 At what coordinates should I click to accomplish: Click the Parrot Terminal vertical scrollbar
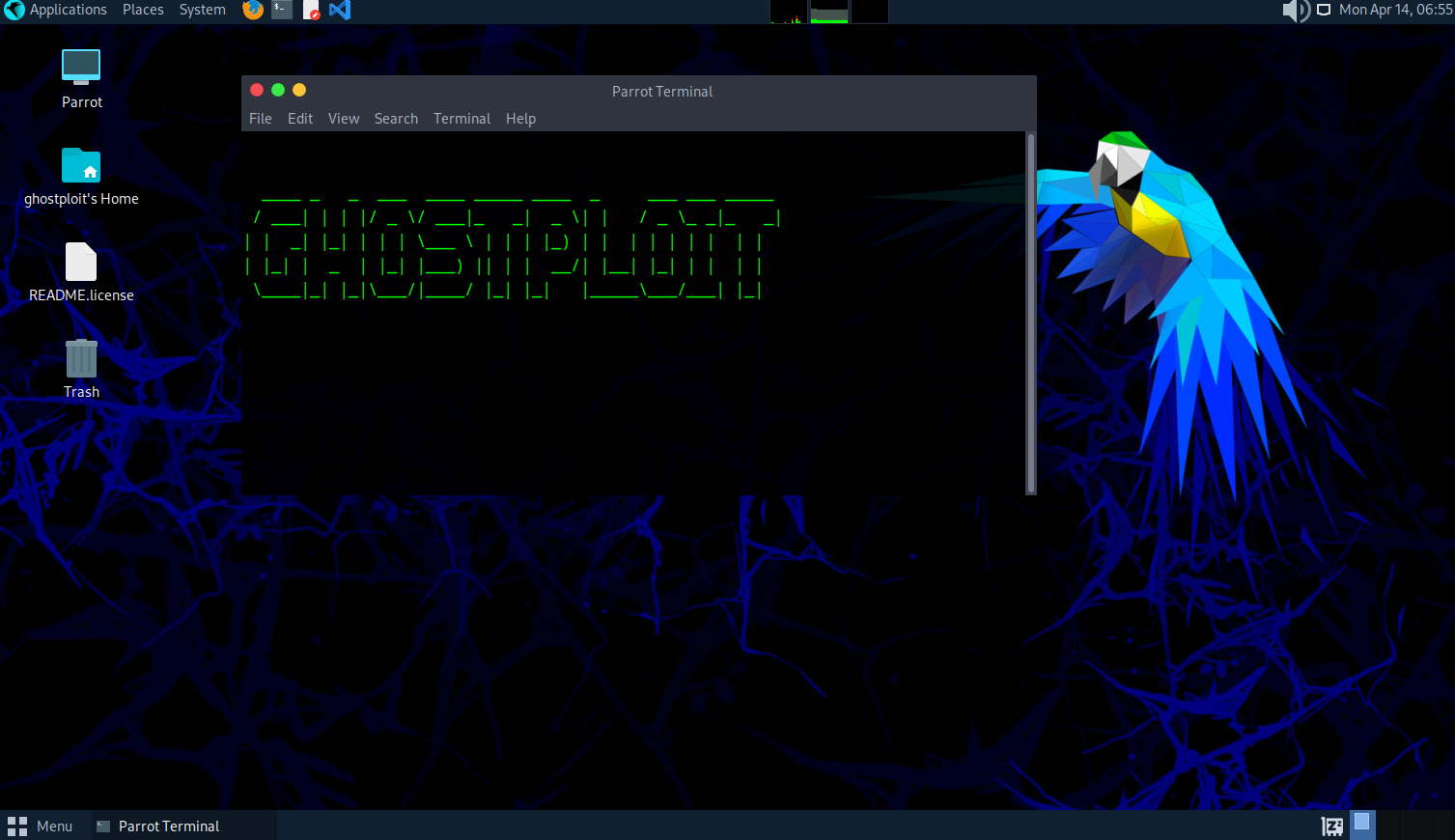coord(1031,313)
